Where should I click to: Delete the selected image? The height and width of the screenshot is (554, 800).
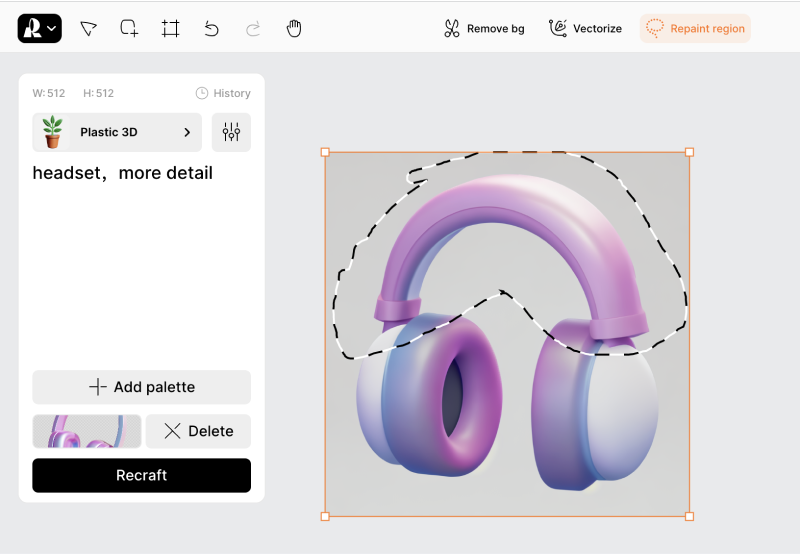click(198, 431)
